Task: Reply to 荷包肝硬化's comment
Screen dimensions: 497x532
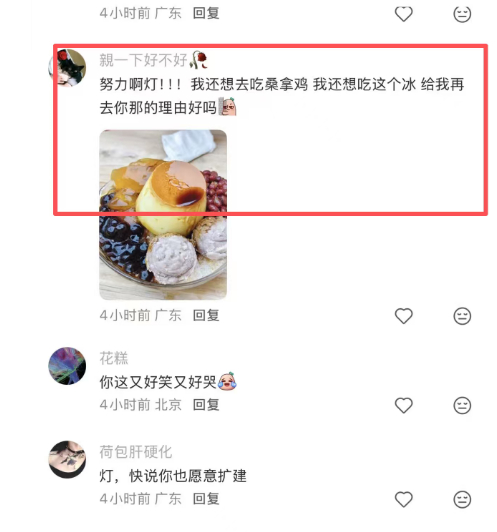Action: click(x=206, y=499)
